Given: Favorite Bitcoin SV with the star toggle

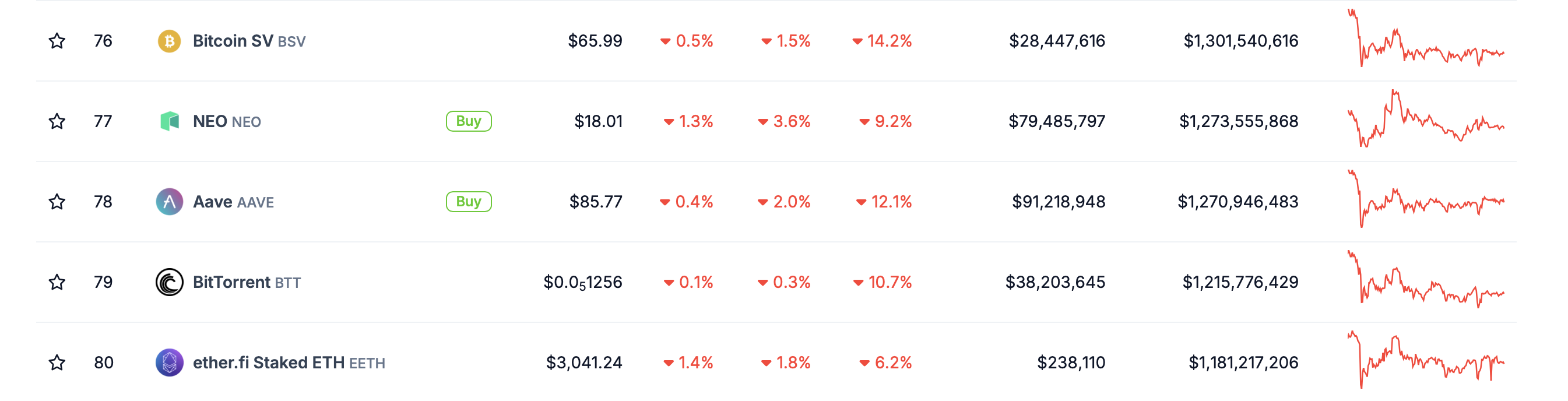Looking at the screenshot, I should coord(57,41).
